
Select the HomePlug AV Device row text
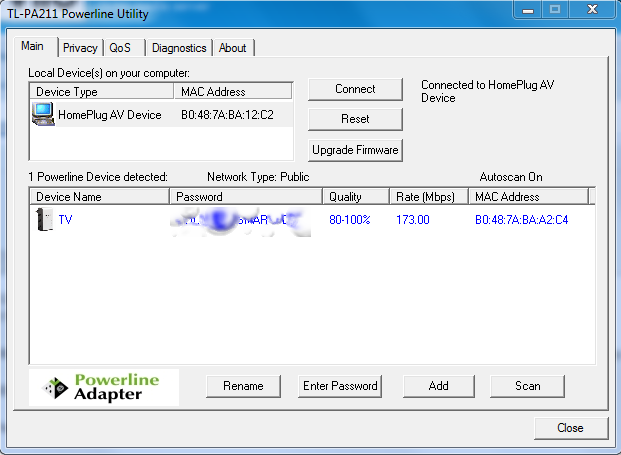(110, 115)
